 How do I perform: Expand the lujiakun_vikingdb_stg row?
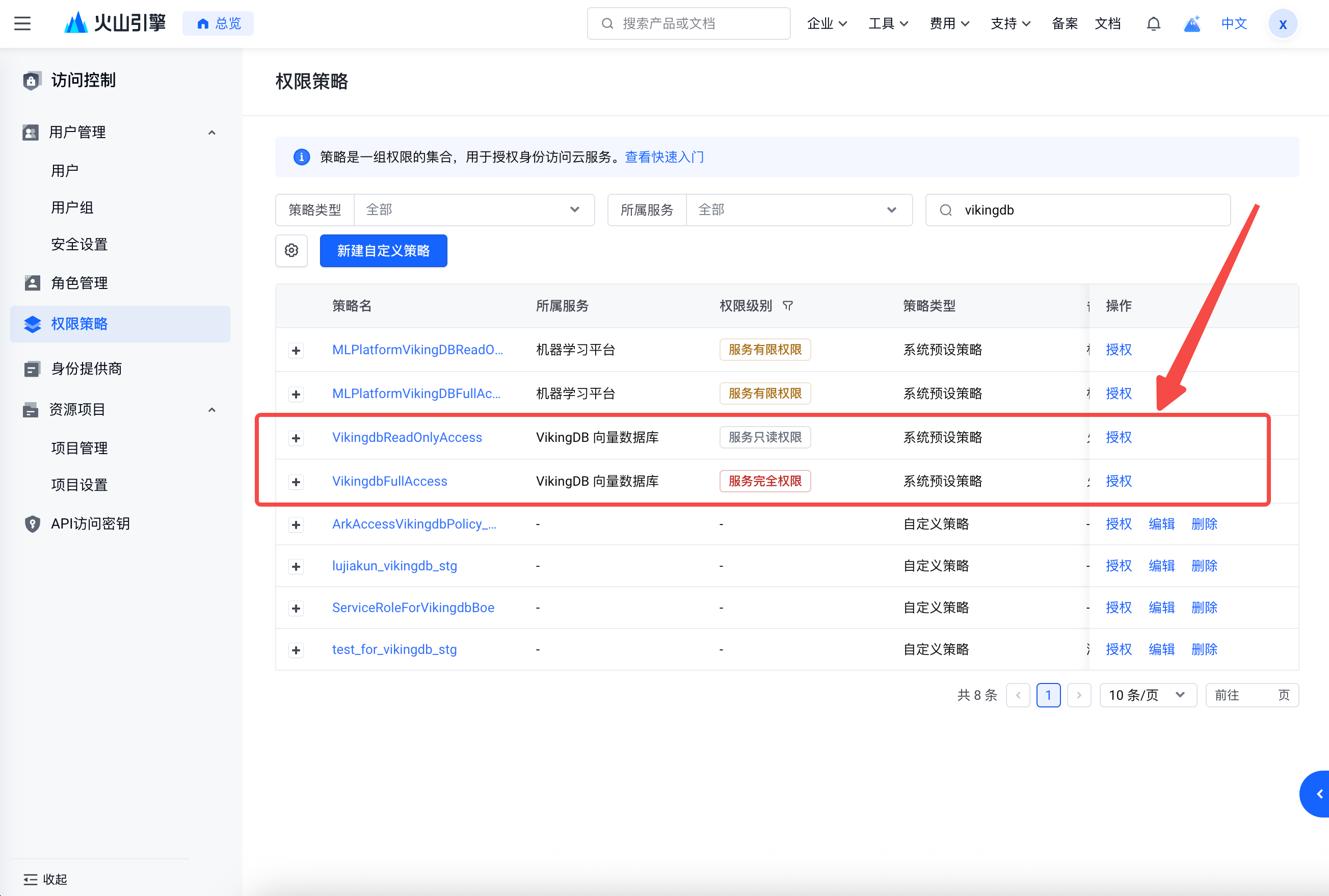coord(296,566)
